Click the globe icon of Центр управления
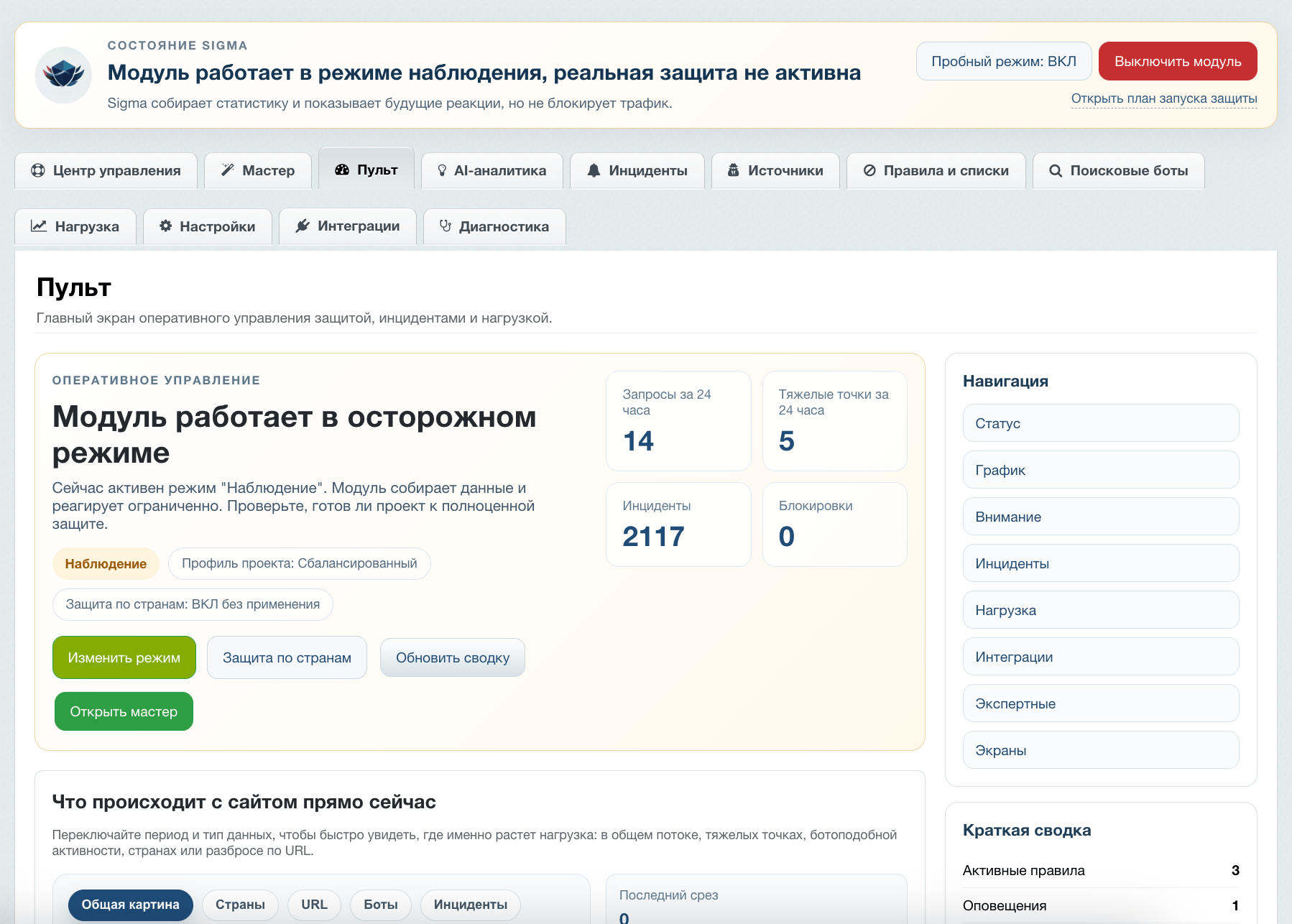The width and height of the screenshot is (1292, 924). tap(38, 170)
